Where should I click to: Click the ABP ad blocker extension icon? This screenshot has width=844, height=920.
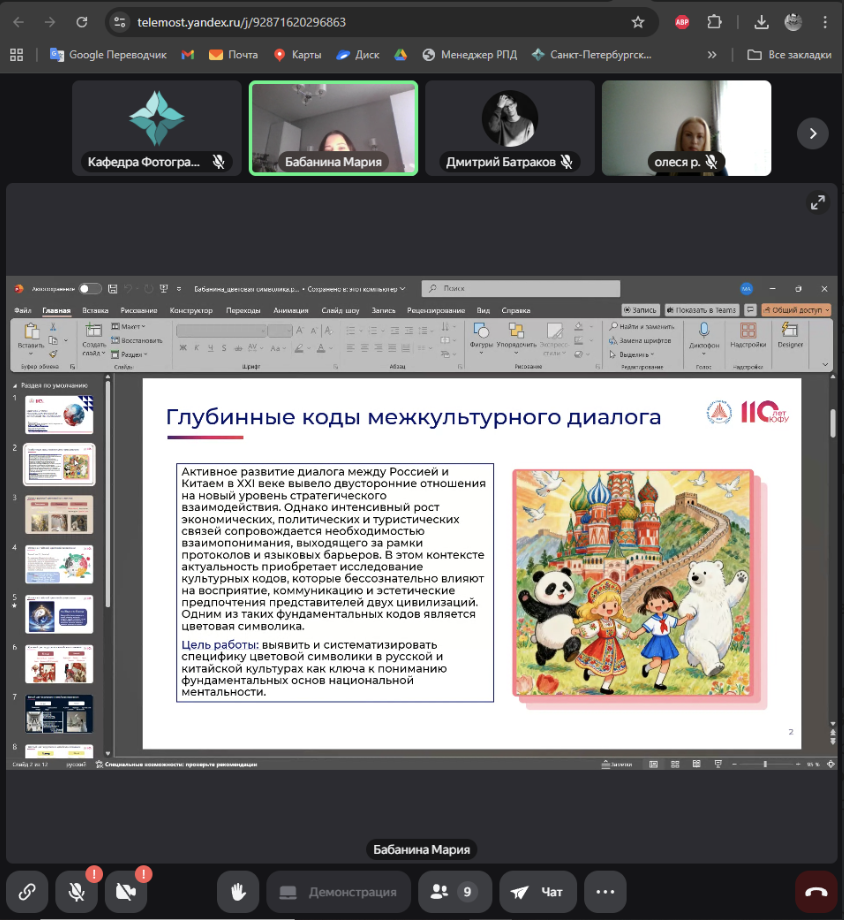(682, 22)
